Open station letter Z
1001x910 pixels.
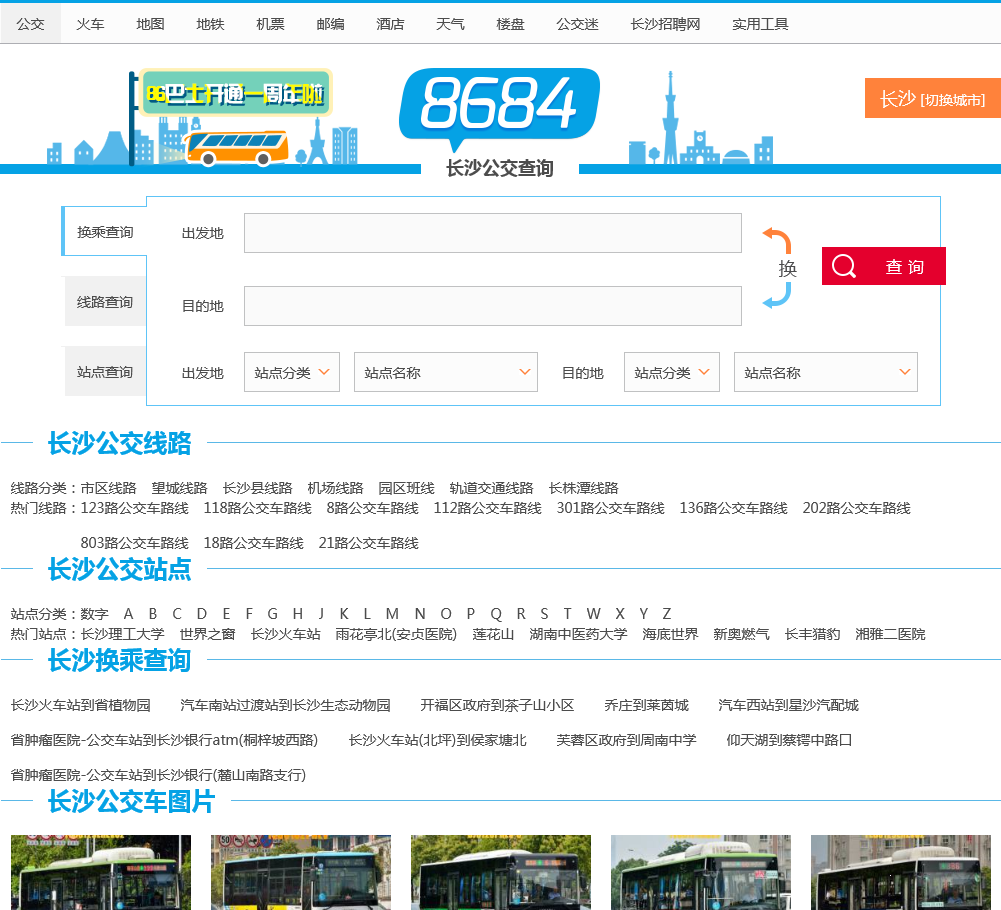tap(666, 614)
